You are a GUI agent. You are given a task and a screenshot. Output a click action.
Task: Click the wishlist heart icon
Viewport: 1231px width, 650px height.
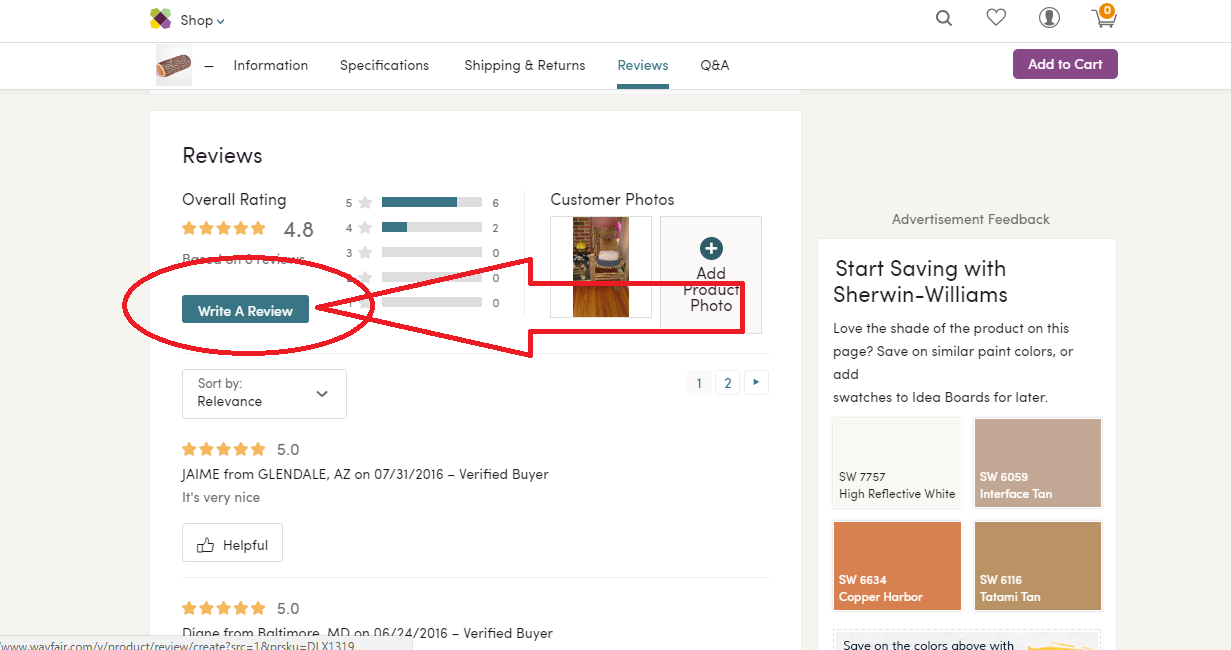(996, 17)
